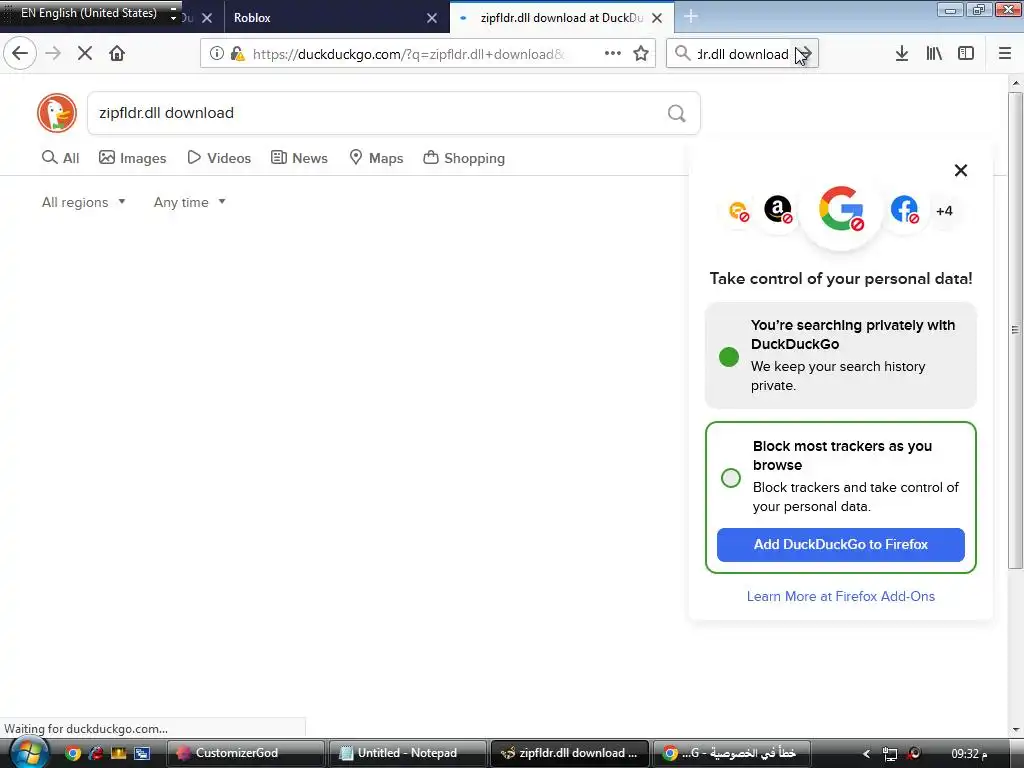Switch to CustomizerGod taskbar window
The image size is (1024, 768).
pos(246,753)
